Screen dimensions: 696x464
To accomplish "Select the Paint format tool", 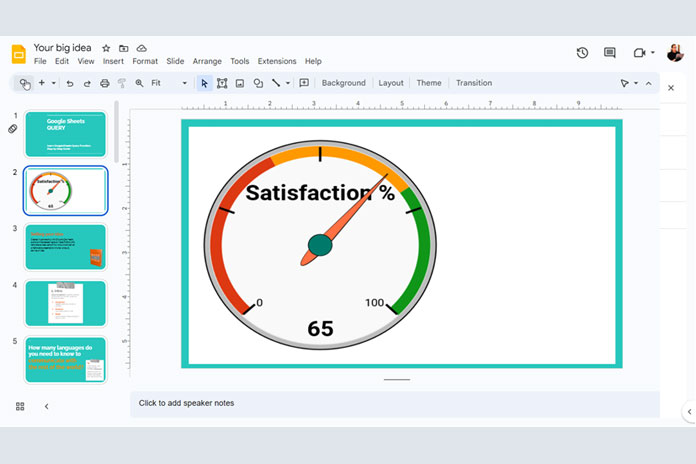I will tap(121, 83).
